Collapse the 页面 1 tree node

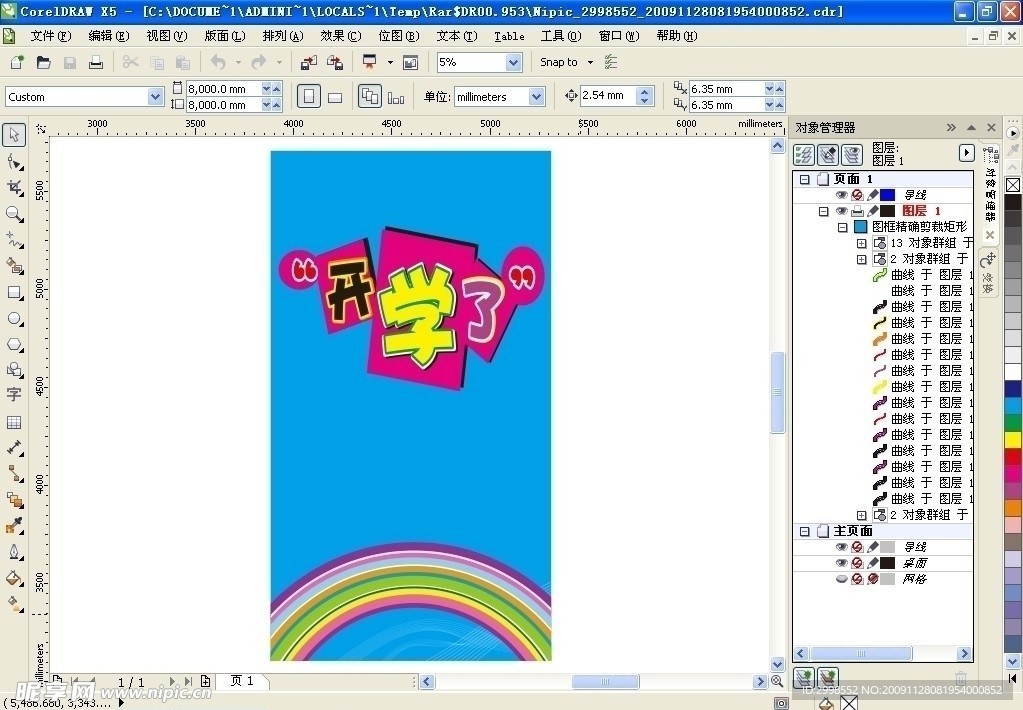804,179
